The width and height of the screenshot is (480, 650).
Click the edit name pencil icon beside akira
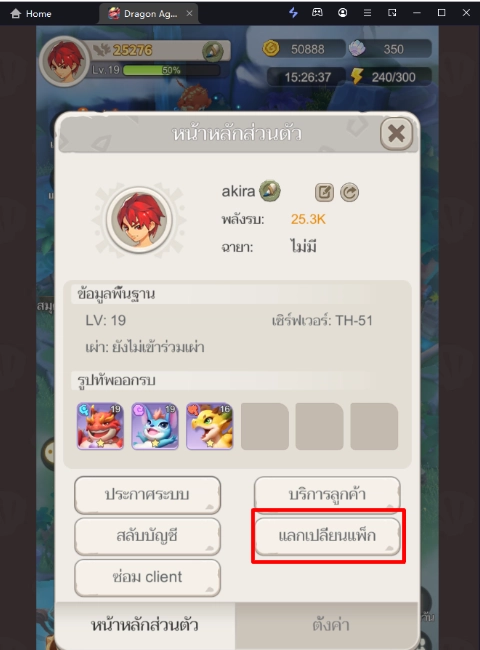point(324,192)
